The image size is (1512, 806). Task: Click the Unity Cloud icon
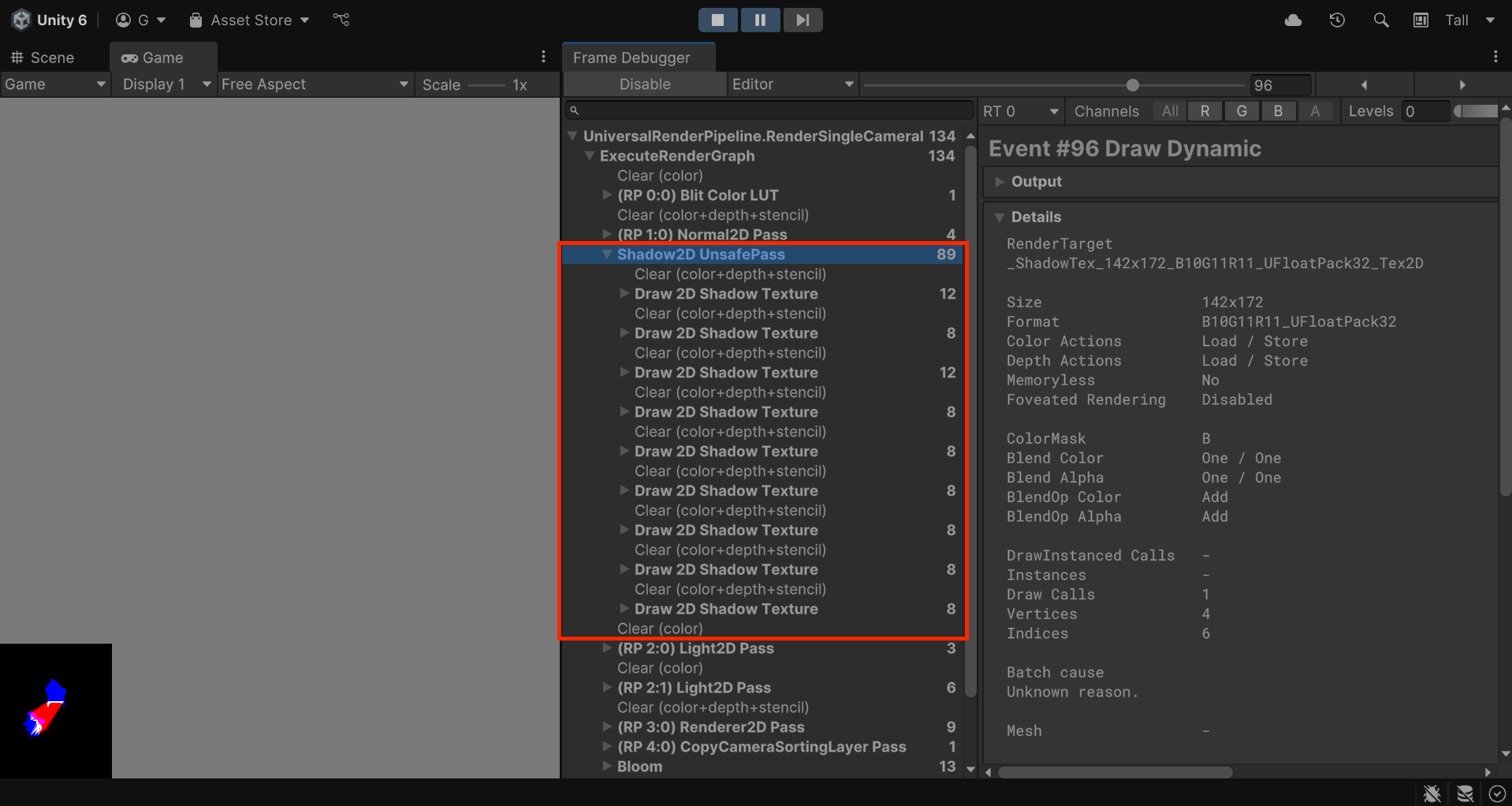1293,20
